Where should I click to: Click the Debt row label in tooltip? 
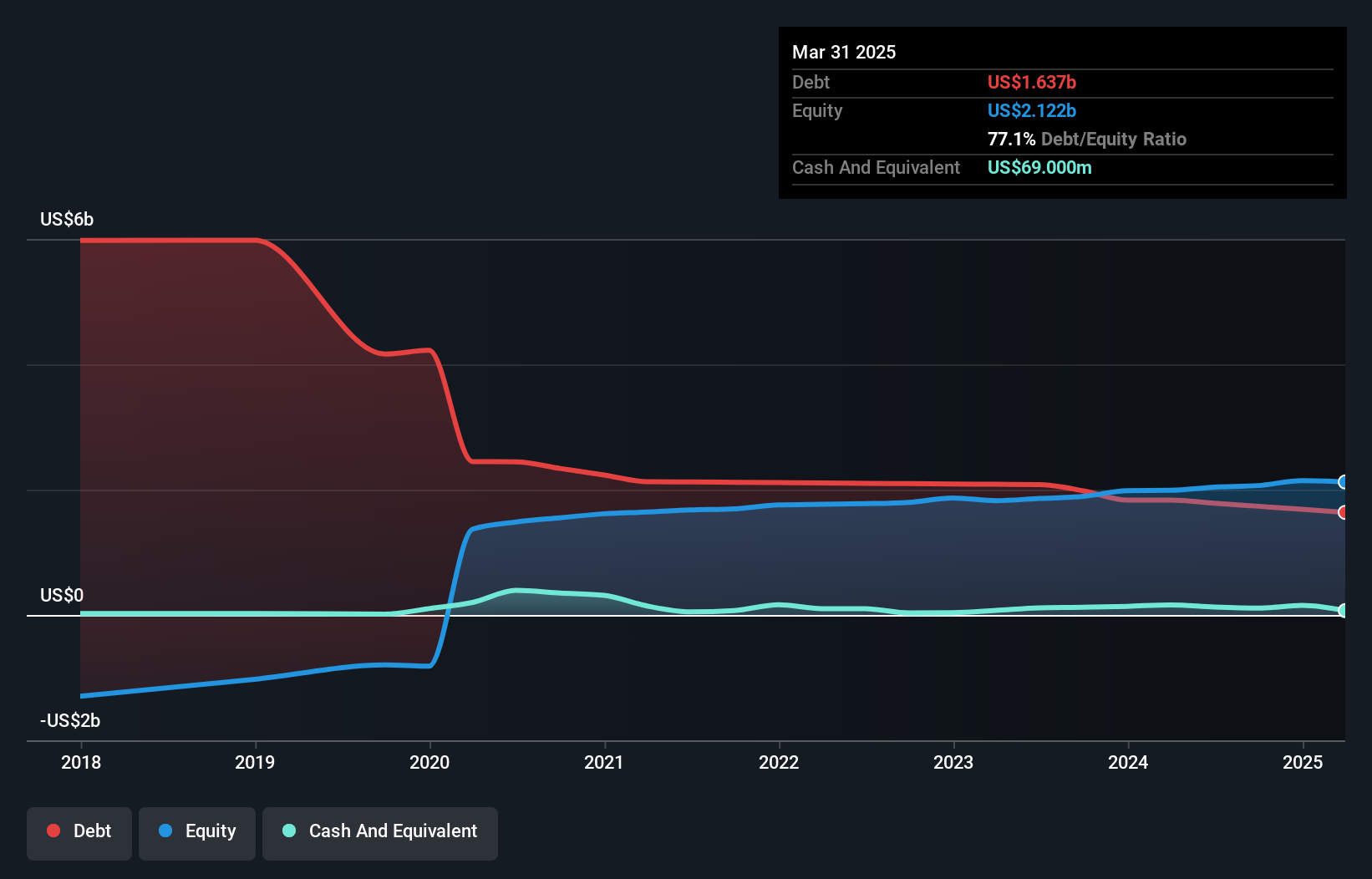point(810,82)
